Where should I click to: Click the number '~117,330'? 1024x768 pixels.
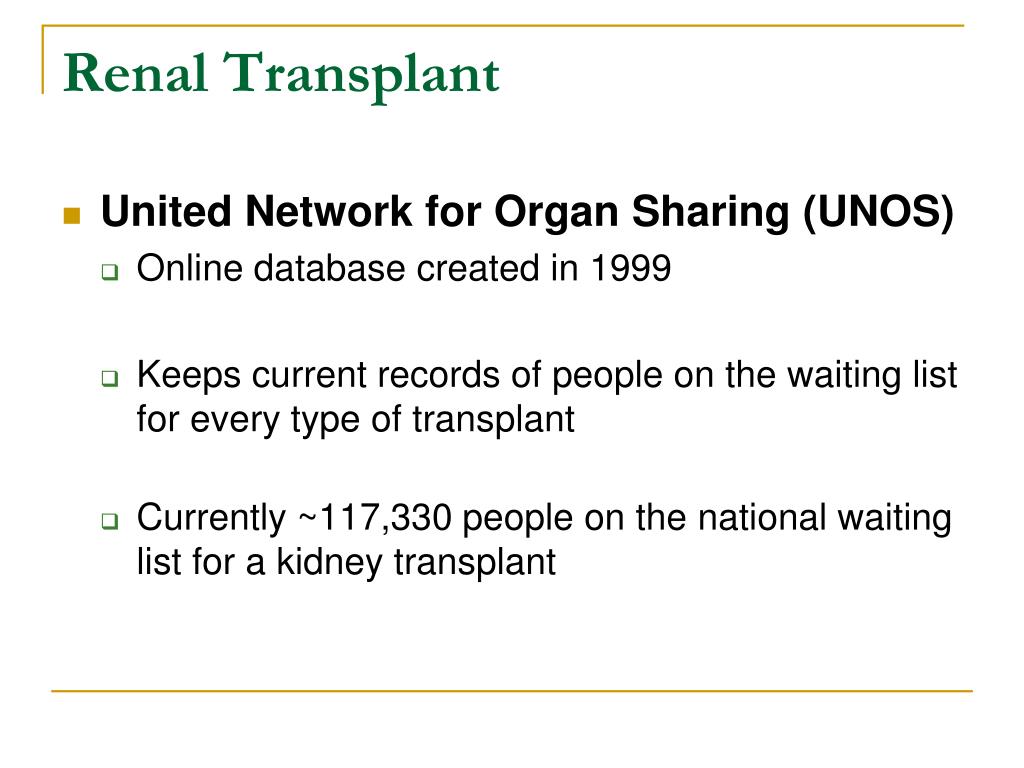pos(375,519)
